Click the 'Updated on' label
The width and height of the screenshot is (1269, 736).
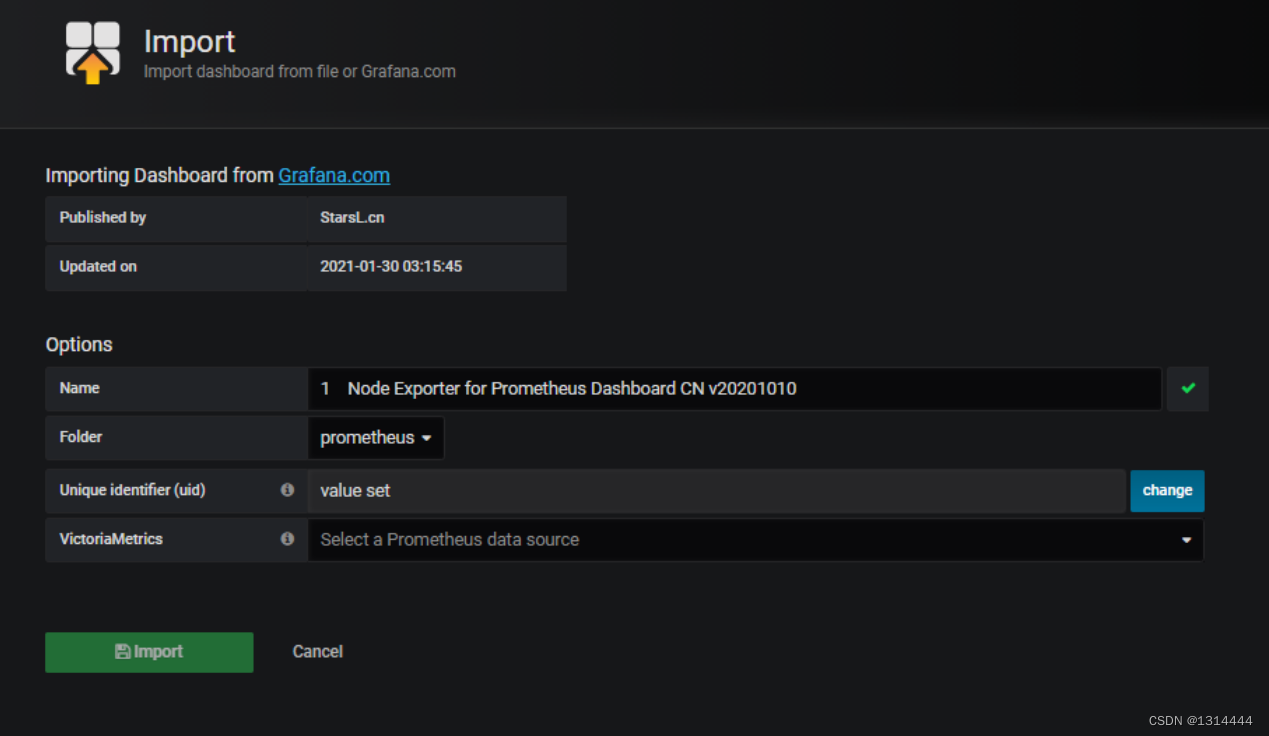pos(98,267)
